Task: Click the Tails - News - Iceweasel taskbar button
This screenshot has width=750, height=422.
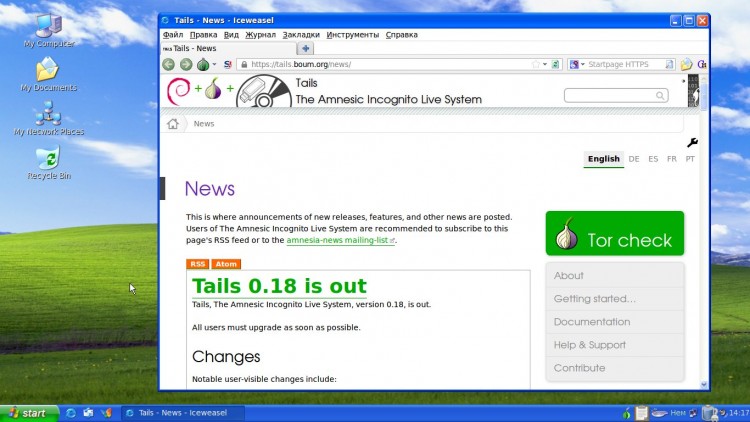Action: click(183, 413)
